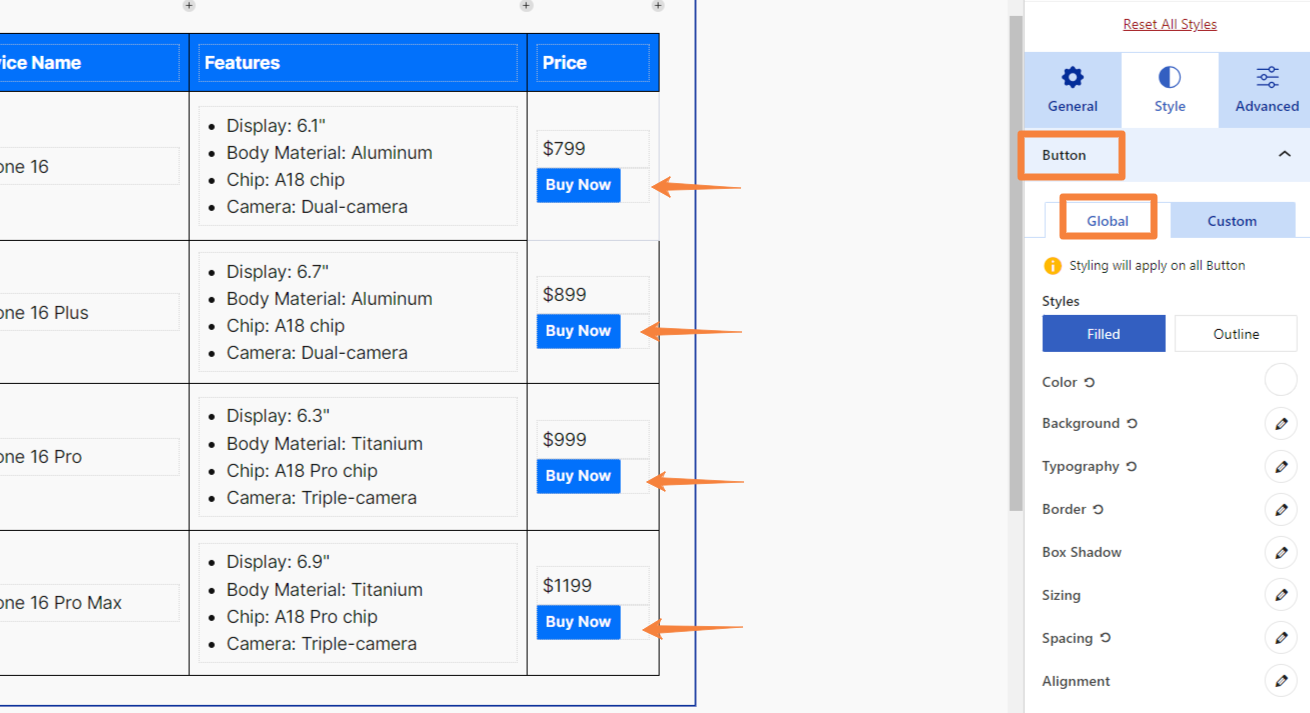Image resolution: width=1310 pixels, height=713 pixels.
Task: Edit the Typography setting pencil icon
Action: (1281, 466)
